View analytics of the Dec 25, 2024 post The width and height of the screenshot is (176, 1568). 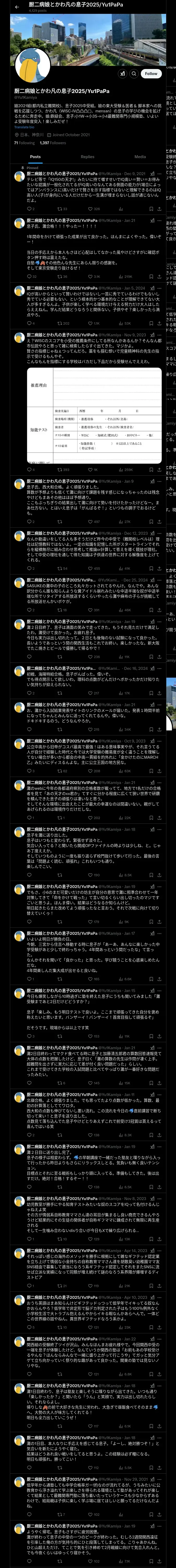pyautogui.click(x=124, y=609)
